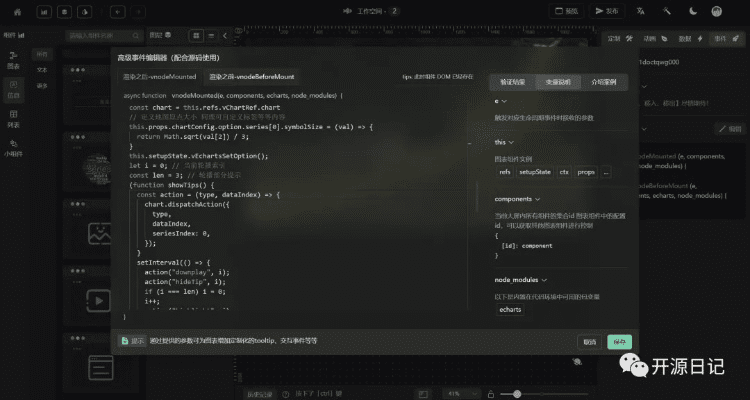Collapse the 'components' variable section
This screenshot has height=400, width=750.
pyautogui.click(x=538, y=199)
